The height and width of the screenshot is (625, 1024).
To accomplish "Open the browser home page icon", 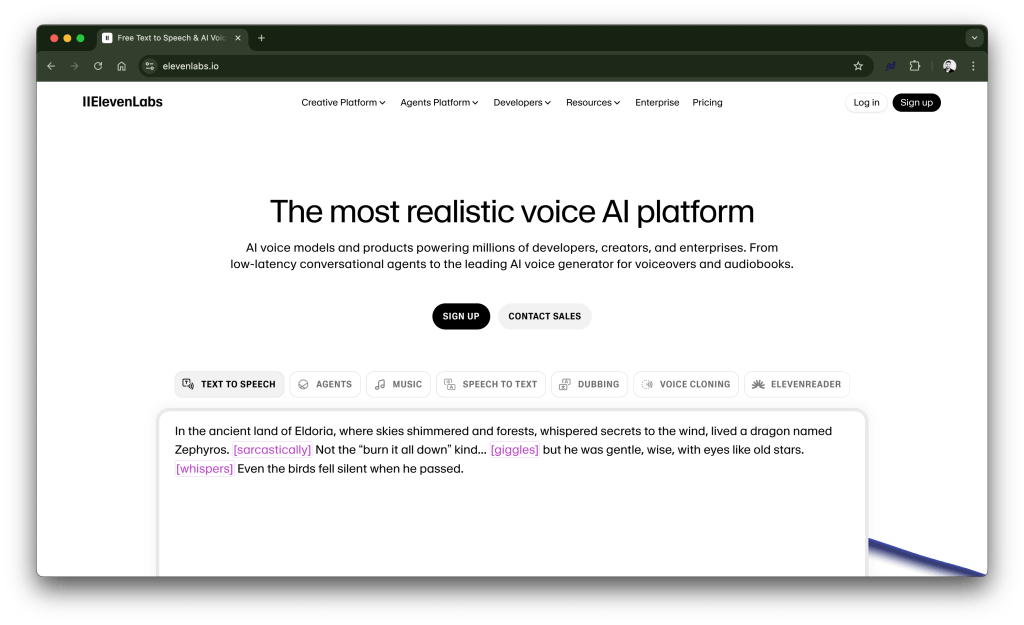I will pos(121,66).
